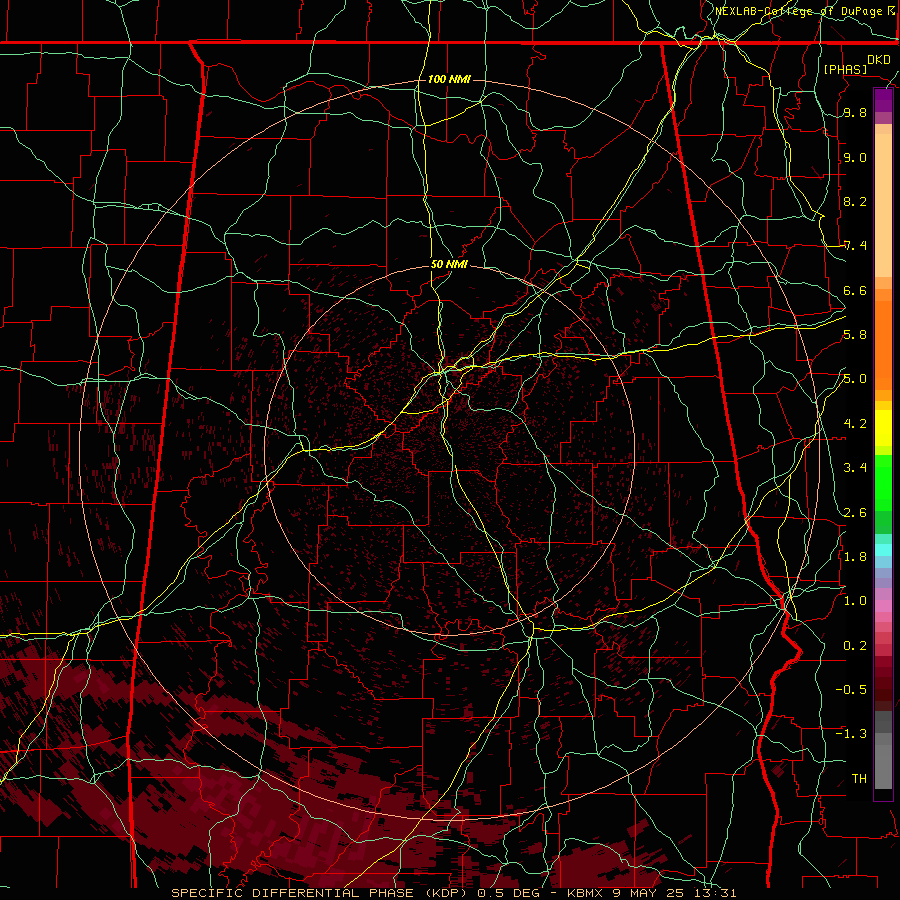
Task: Select the 6.6 scale value
Action: coord(855,291)
